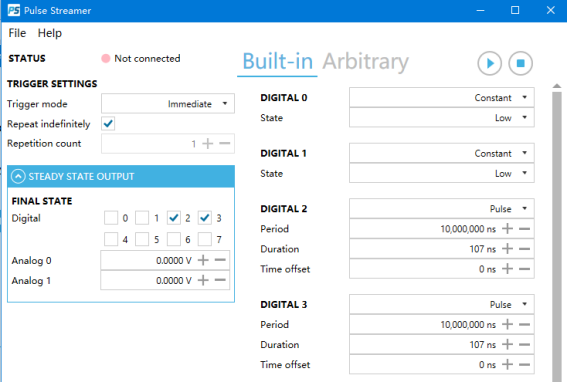Open the Help menu
Screen dimensions: 567x383
point(50,33)
